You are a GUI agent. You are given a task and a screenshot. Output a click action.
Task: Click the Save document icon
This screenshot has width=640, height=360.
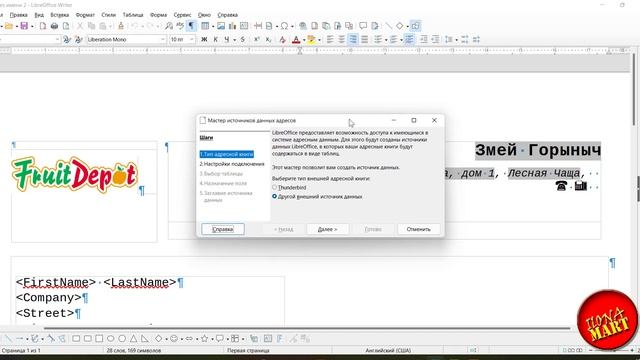pos(24,26)
